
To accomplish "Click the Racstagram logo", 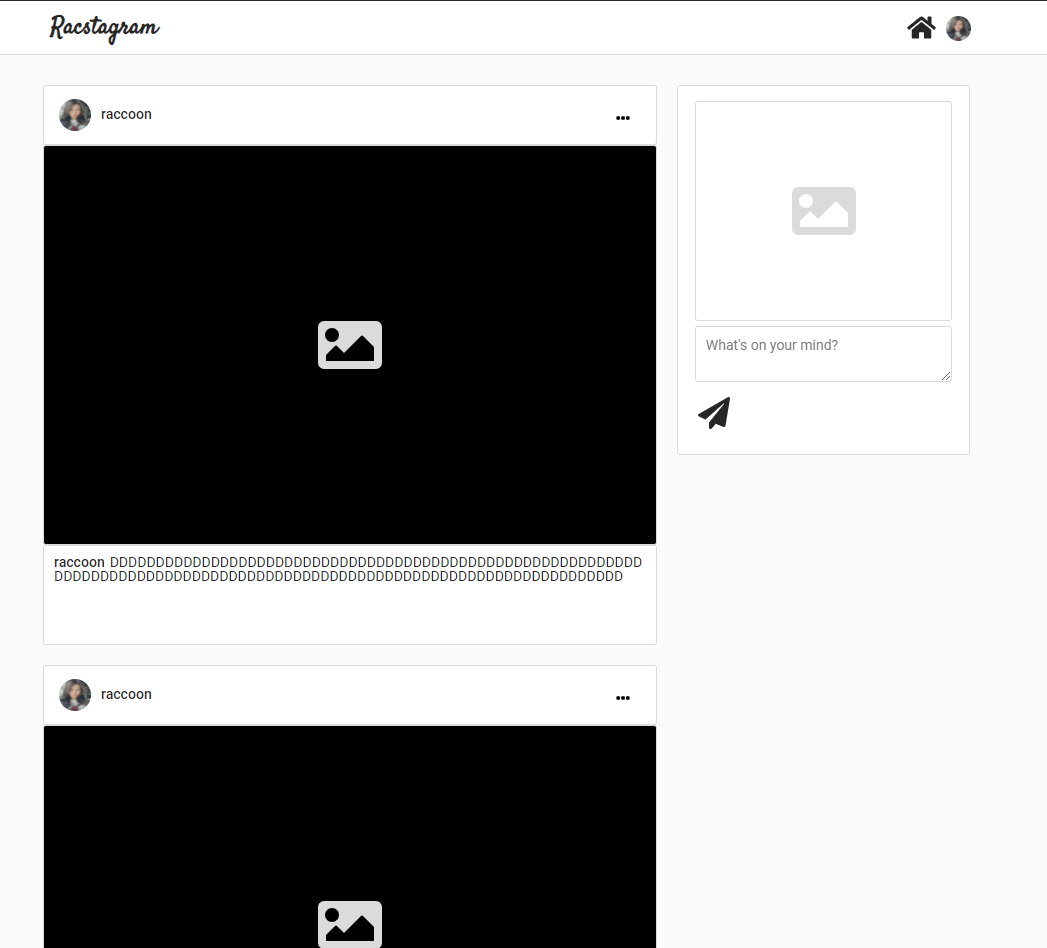I will point(104,28).
